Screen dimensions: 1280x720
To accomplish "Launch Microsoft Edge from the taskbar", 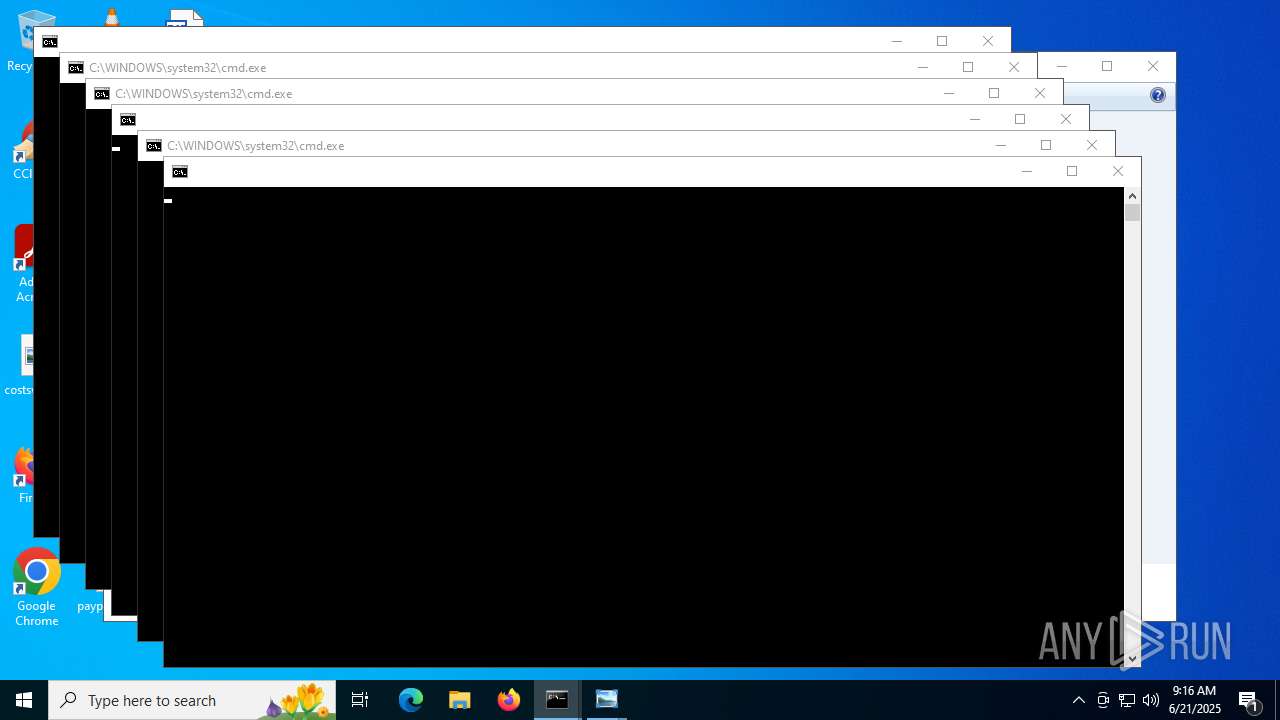I will click(411, 700).
